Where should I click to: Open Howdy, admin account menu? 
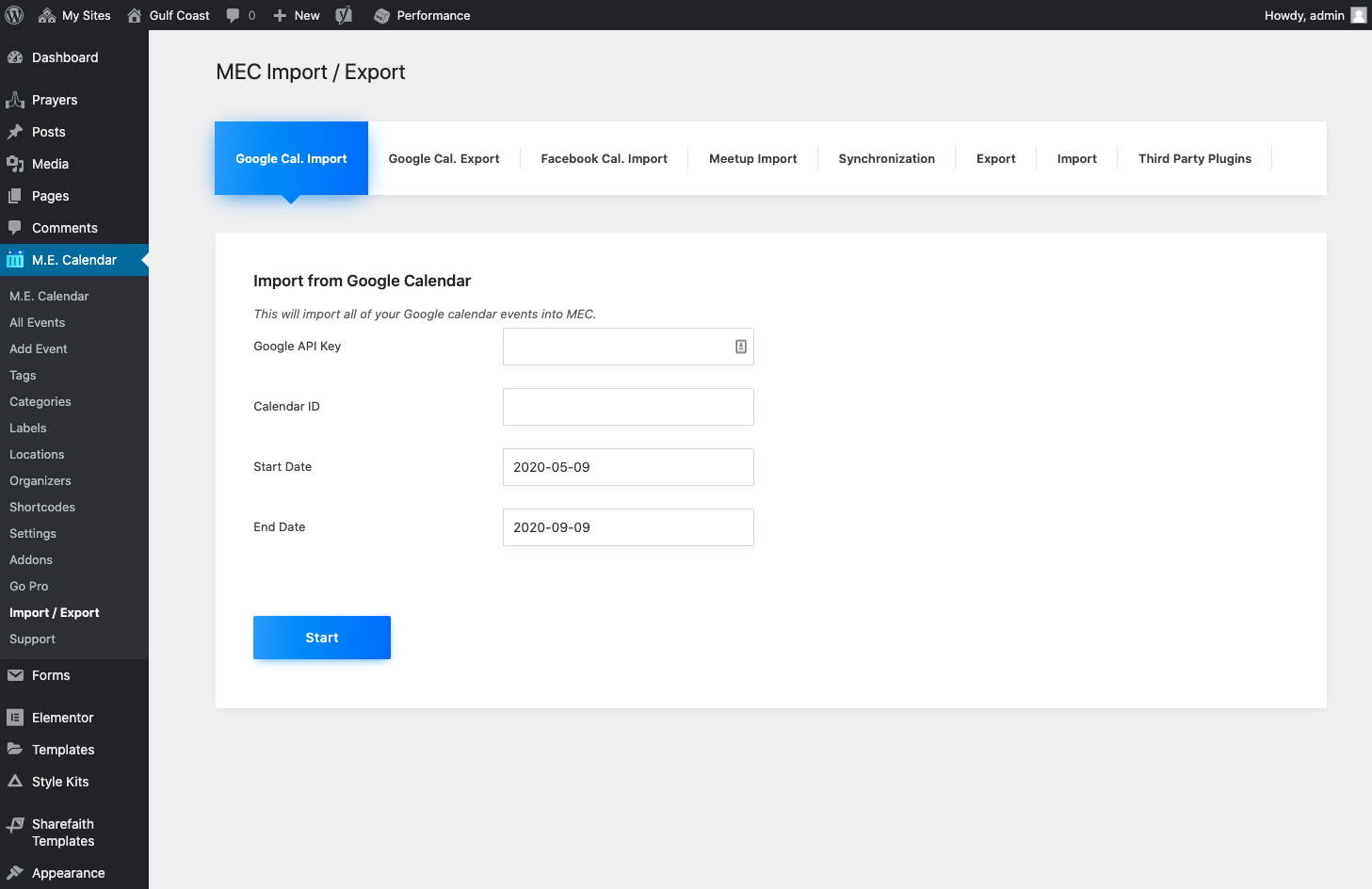click(1315, 15)
